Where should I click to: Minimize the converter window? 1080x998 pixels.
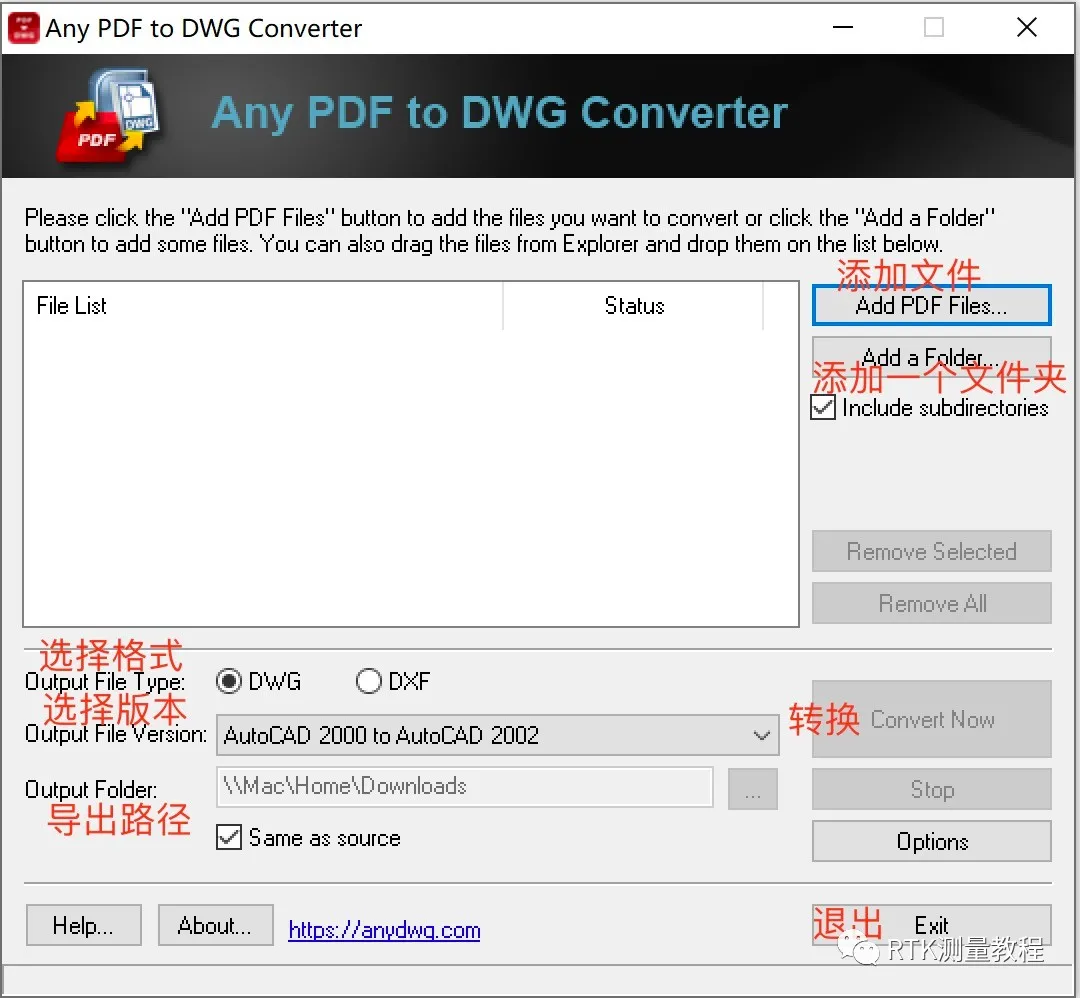click(842, 28)
